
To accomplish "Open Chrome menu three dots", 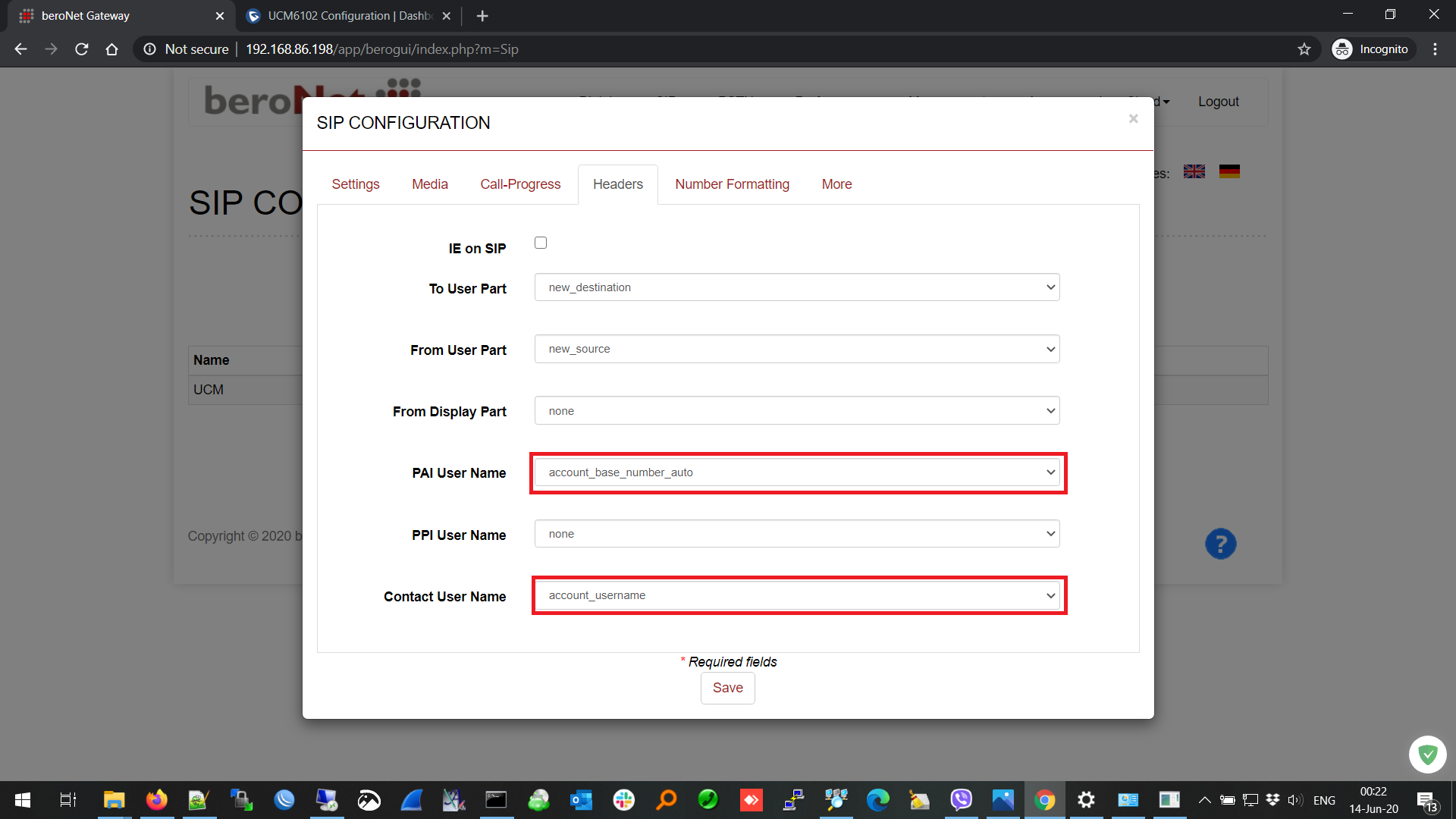I will point(1435,49).
